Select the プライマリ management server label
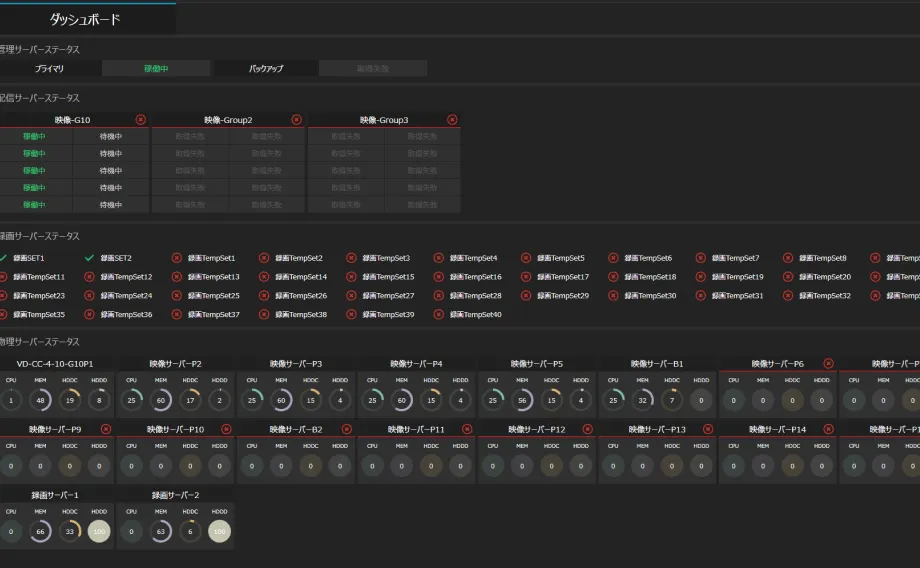This screenshot has height=568, width=920. [50, 69]
